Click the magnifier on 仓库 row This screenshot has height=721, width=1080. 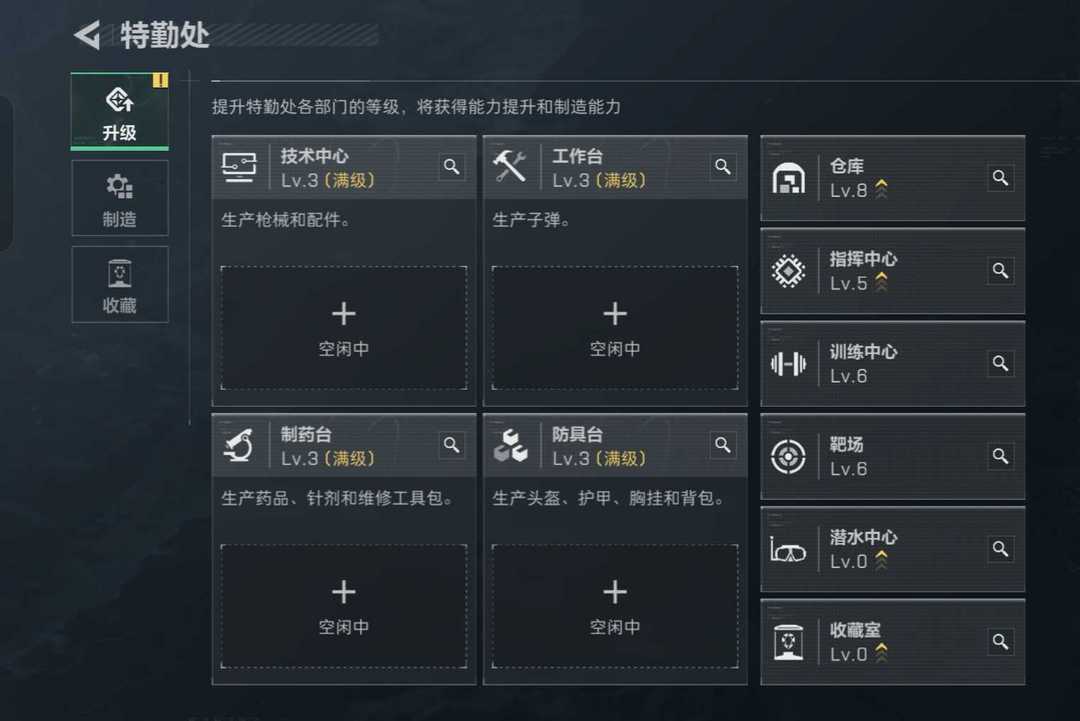pos(1001,178)
